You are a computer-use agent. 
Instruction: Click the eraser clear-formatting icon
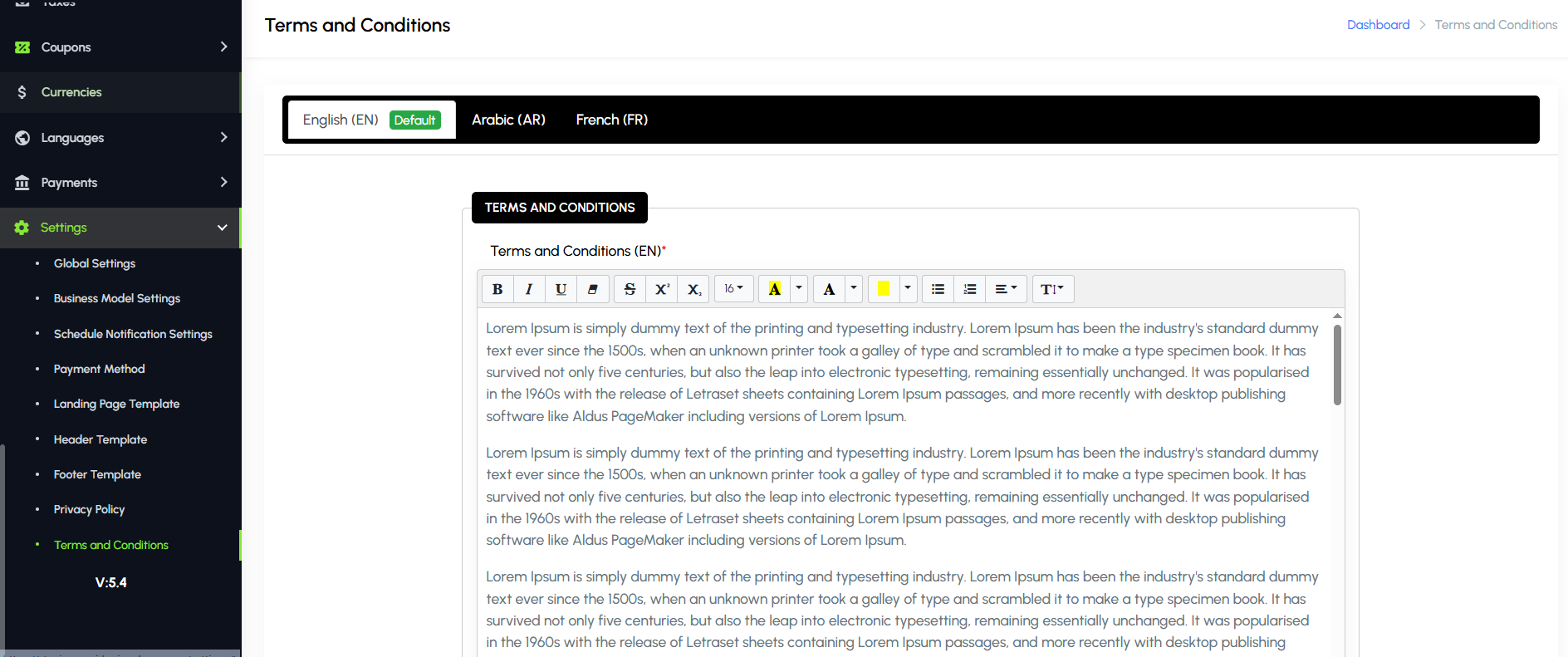[592, 289]
